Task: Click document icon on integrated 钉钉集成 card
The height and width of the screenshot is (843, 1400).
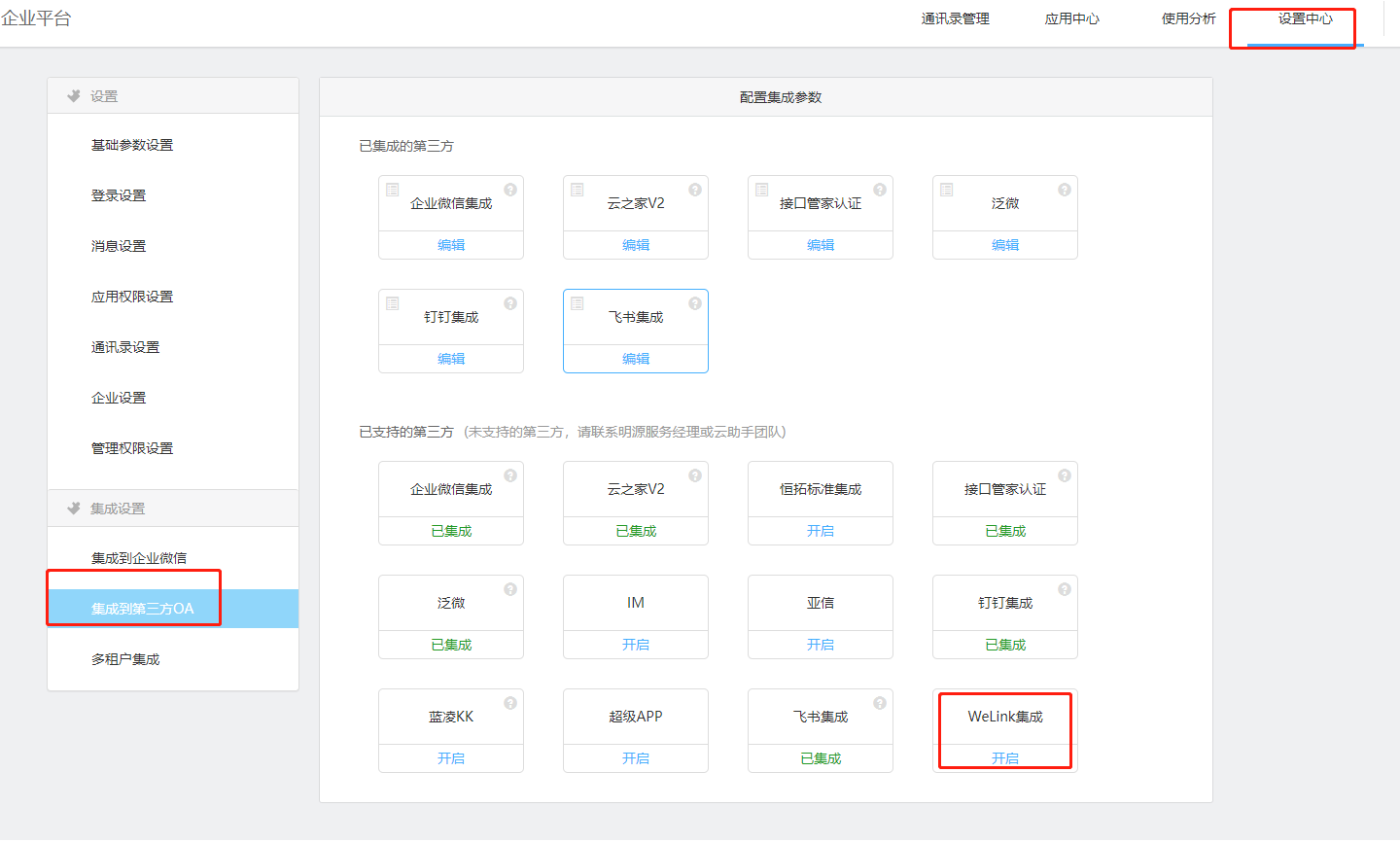Action: click(x=393, y=303)
